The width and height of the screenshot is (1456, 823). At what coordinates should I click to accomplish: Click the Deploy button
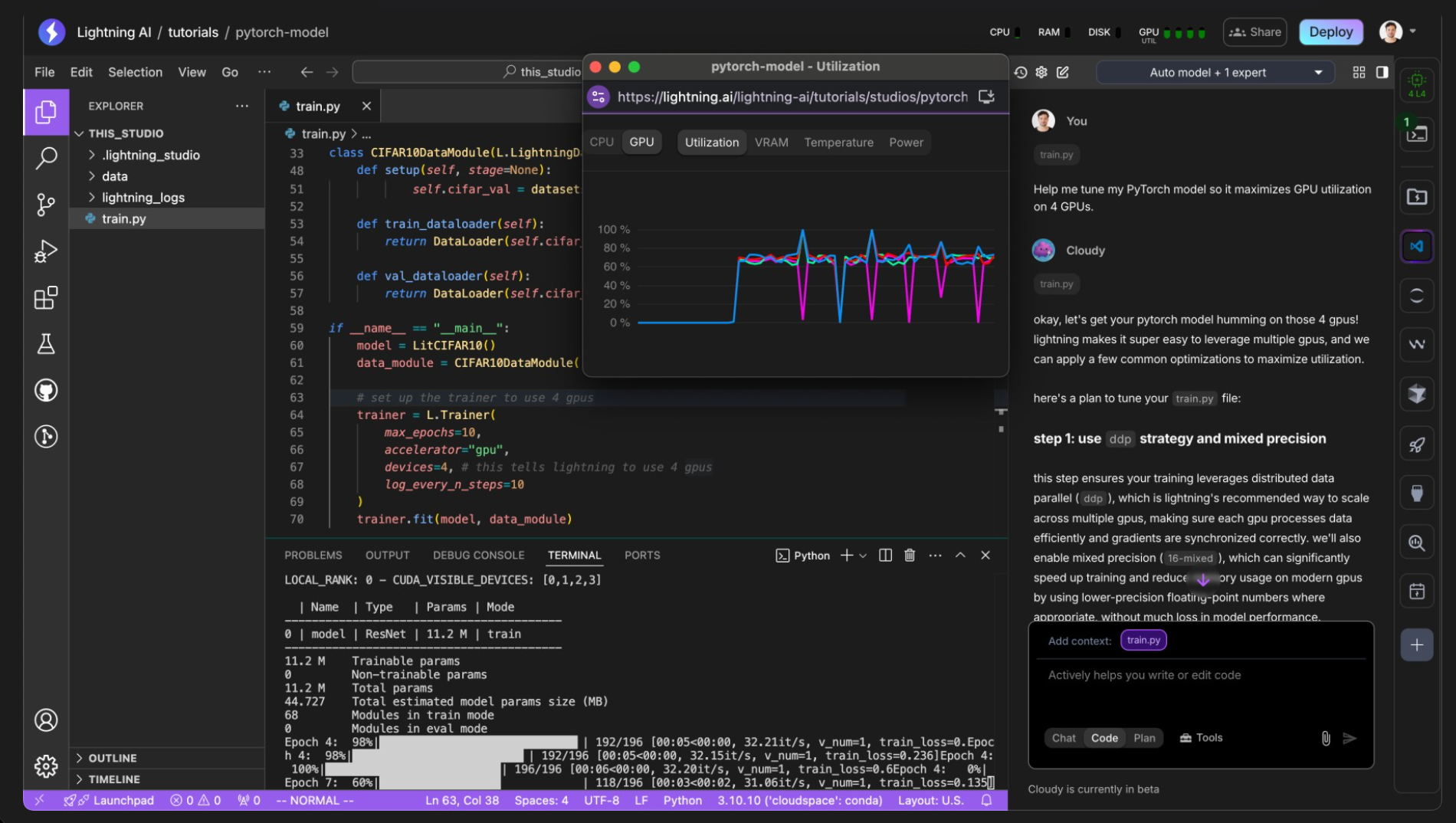(x=1331, y=32)
